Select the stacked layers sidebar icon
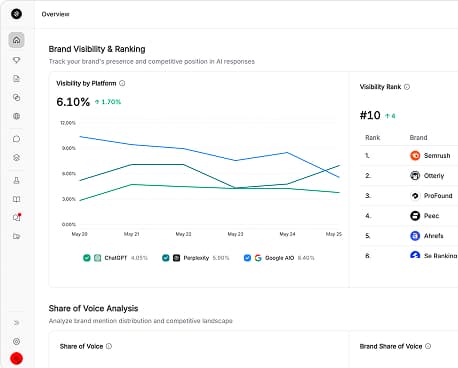 pyautogui.click(x=16, y=158)
